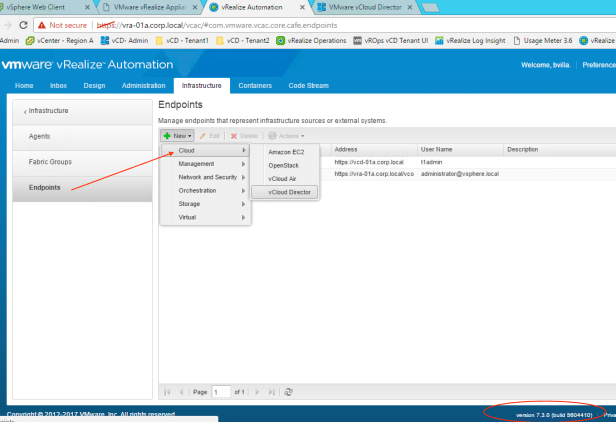Viewport: 616px width, 422px height.
Task: Click the page number input field
Action: 221,393
